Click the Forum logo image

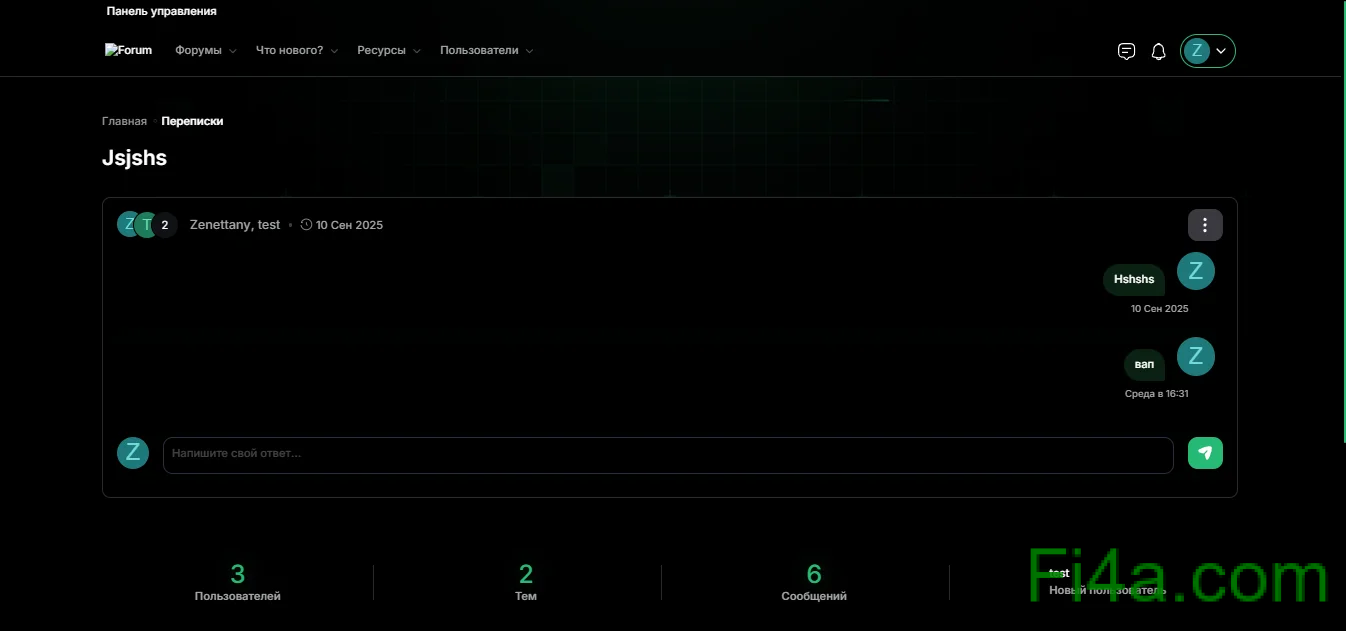pos(128,50)
